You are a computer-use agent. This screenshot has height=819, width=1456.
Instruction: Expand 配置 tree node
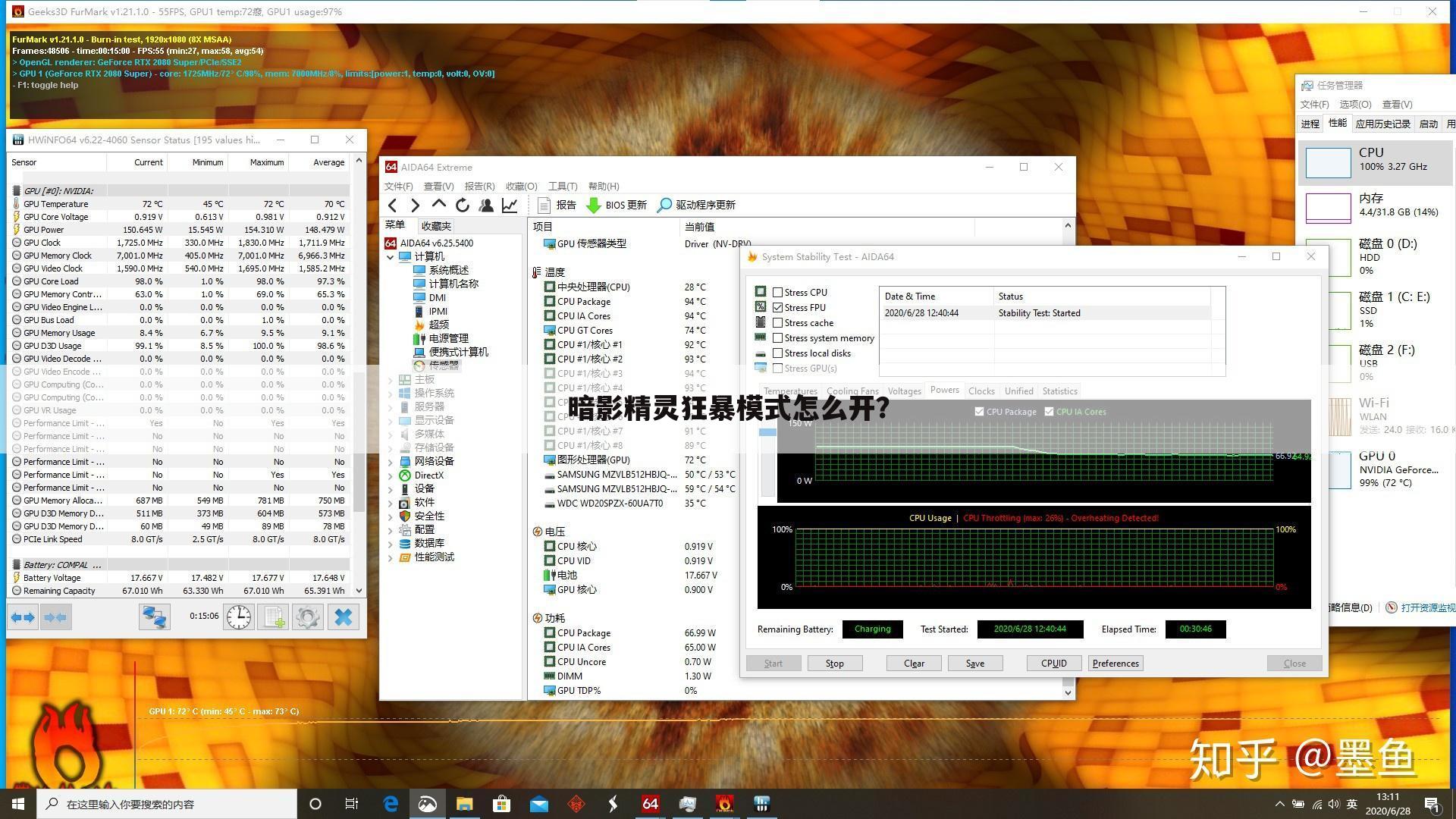pyautogui.click(x=391, y=530)
